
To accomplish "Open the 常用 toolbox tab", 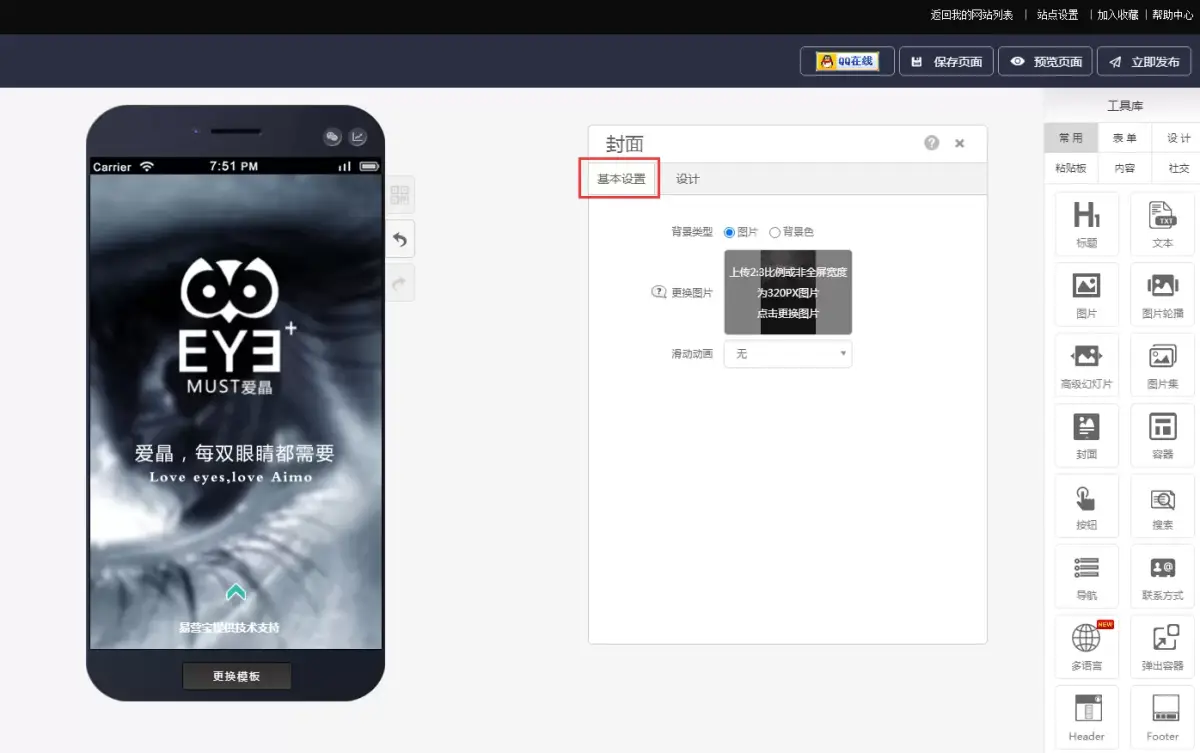I will click(1071, 138).
